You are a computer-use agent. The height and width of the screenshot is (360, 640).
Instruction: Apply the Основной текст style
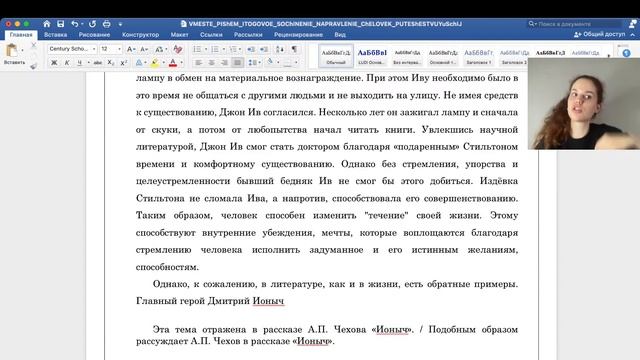coord(443,56)
